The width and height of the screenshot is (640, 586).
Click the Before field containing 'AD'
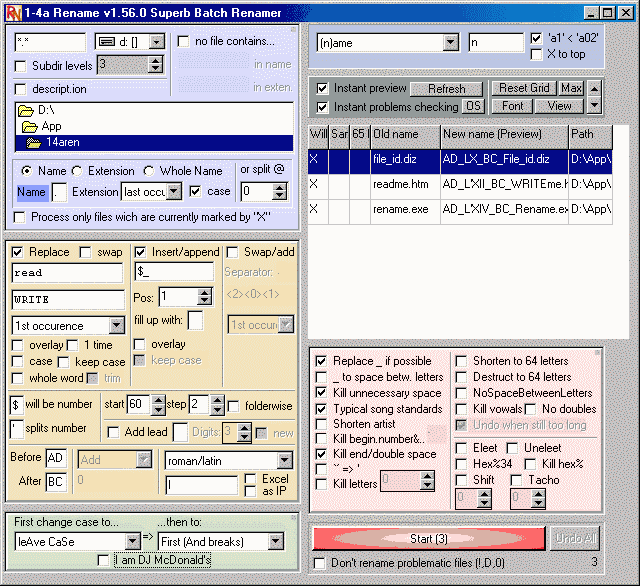(x=56, y=458)
